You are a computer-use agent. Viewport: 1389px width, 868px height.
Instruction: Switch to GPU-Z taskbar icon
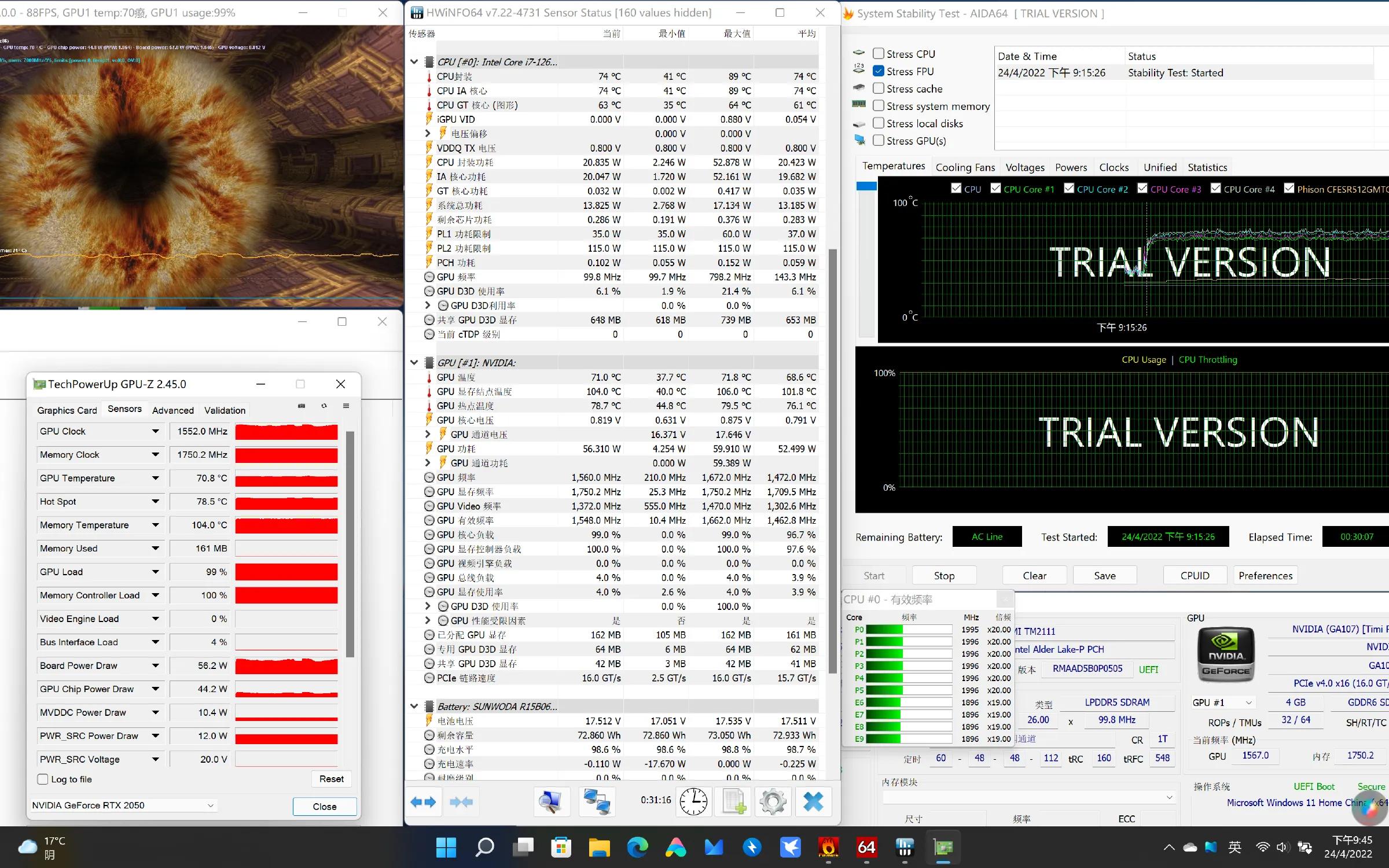pos(943,848)
